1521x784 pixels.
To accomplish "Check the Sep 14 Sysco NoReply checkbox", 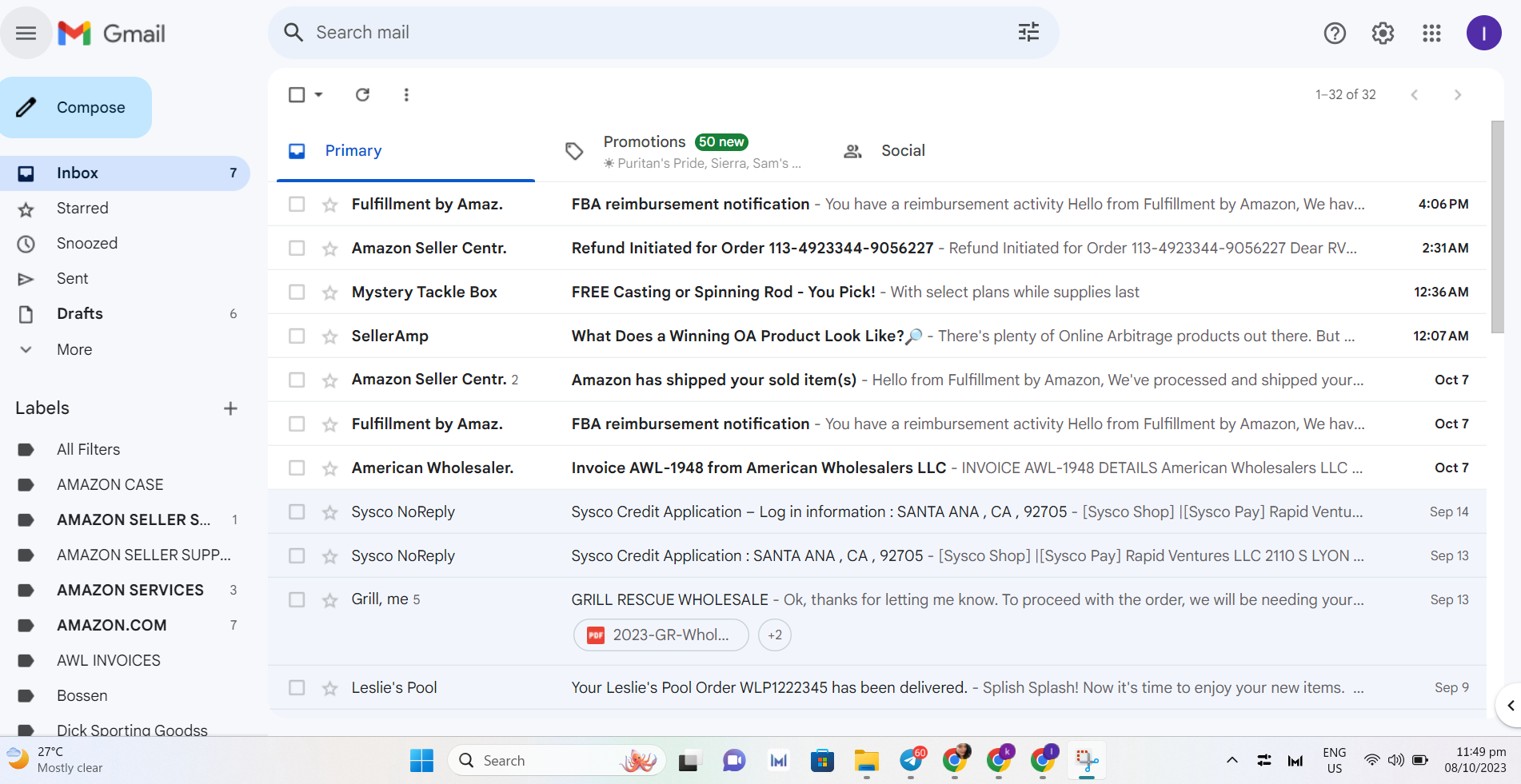I will [297, 512].
